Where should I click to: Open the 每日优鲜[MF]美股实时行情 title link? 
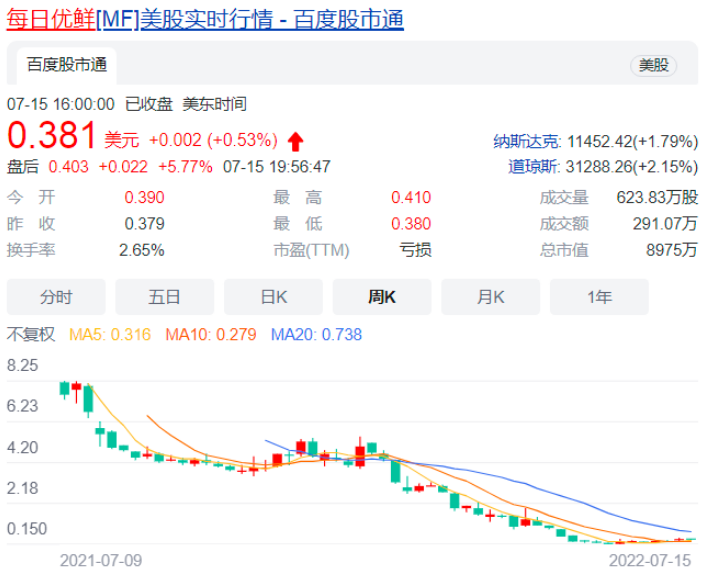click(x=205, y=19)
